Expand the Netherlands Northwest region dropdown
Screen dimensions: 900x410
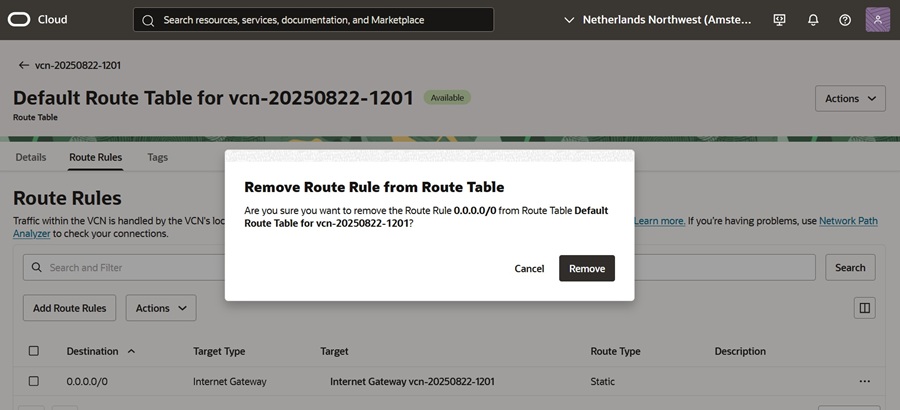658,20
